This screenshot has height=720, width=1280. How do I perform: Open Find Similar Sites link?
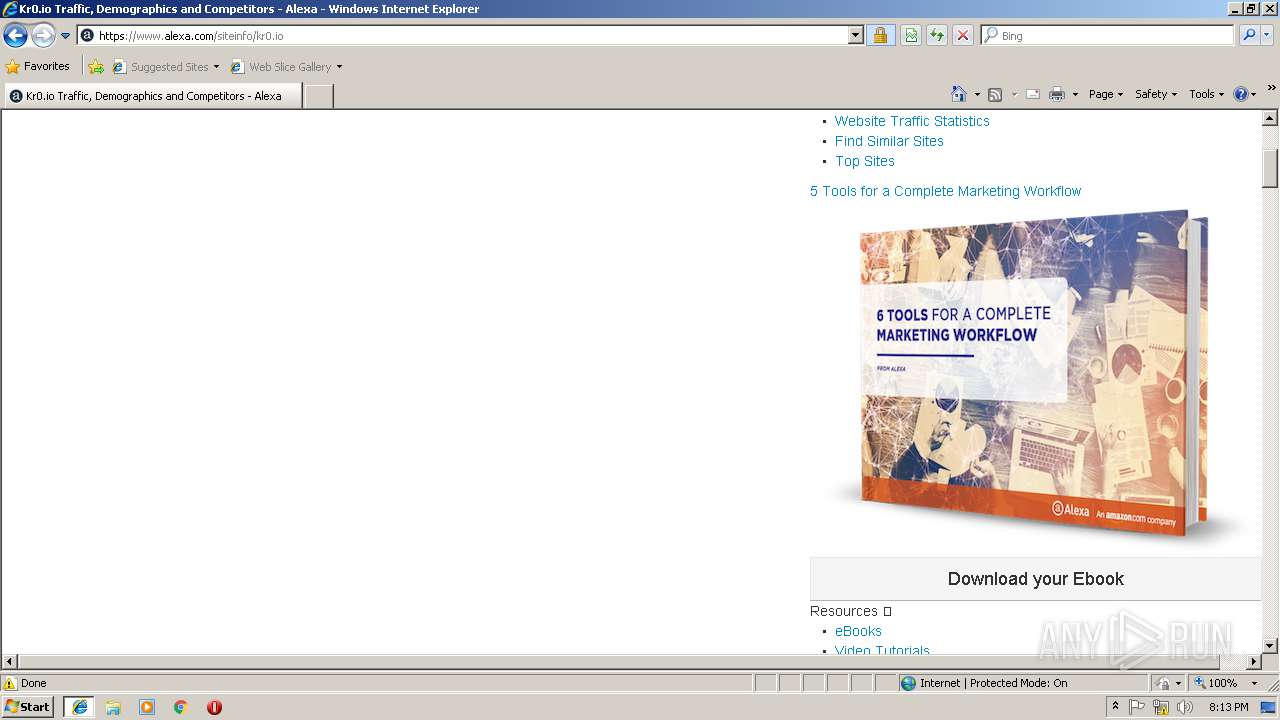pyautogui.click(x=889, y=141)
